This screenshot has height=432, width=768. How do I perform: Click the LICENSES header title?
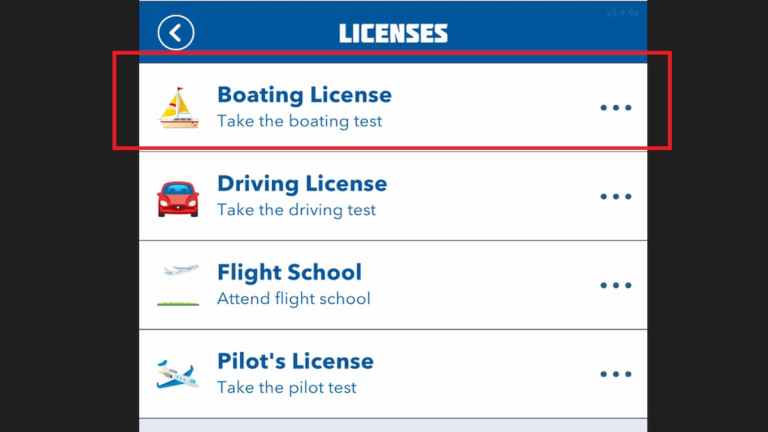point(393,33)
